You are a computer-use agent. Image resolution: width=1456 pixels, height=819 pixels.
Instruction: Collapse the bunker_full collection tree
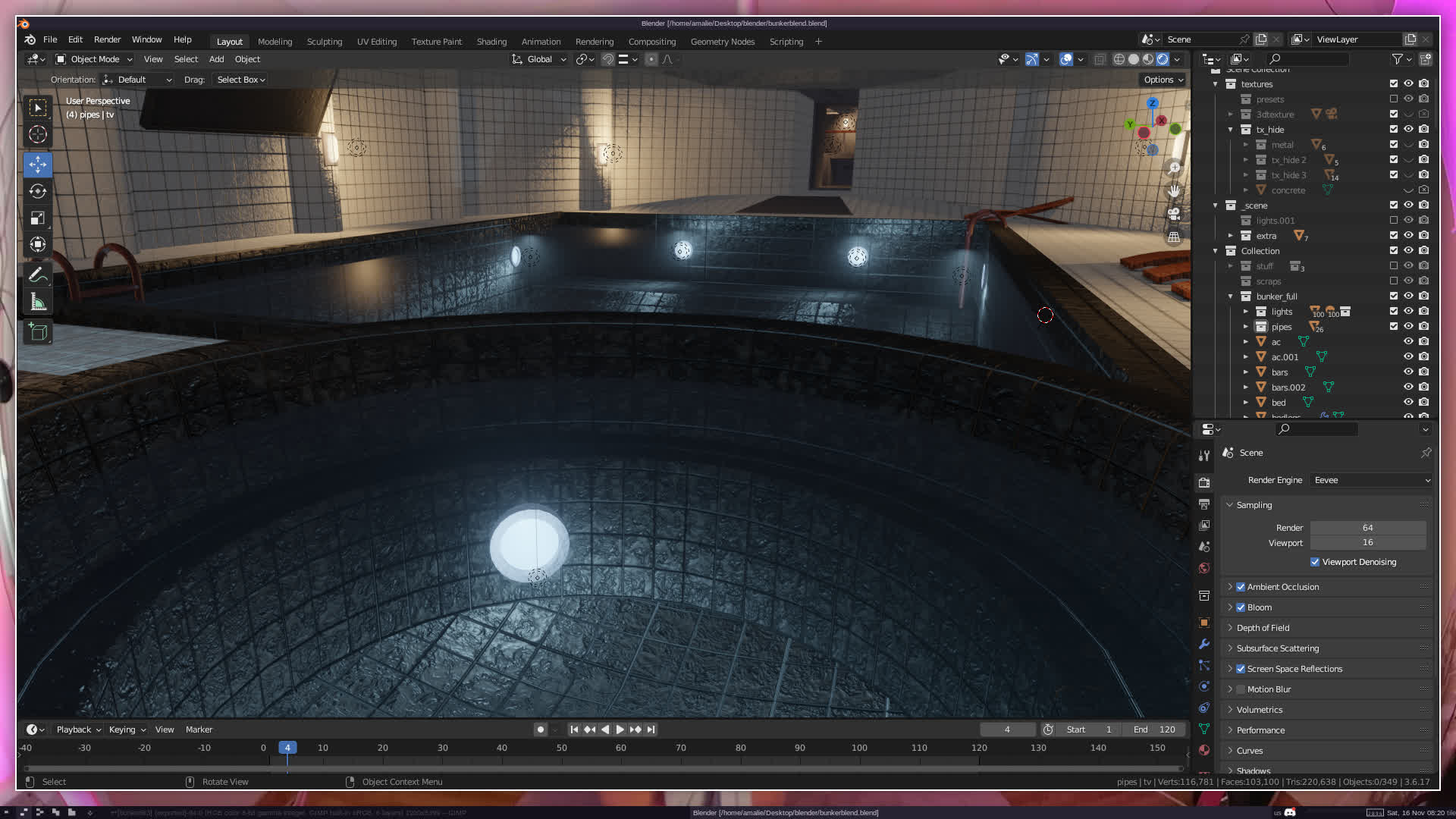tap(1230, 297)
